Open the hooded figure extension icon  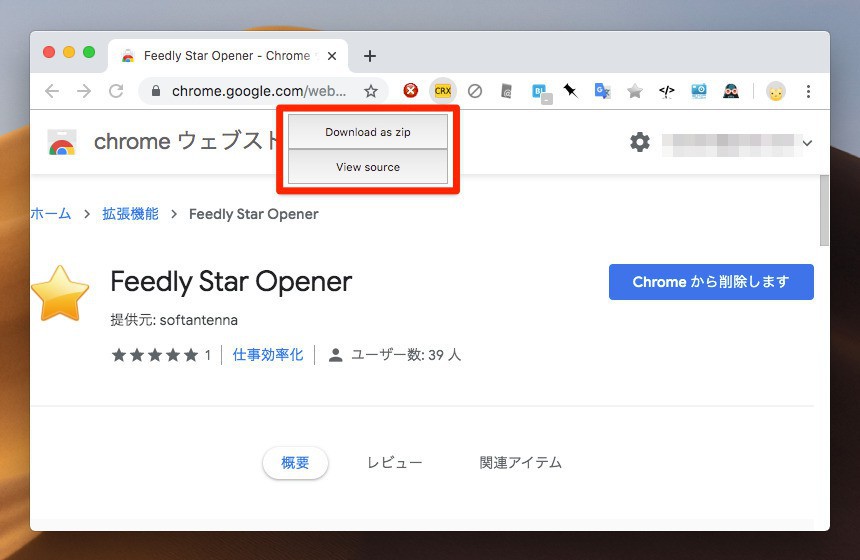731,91
